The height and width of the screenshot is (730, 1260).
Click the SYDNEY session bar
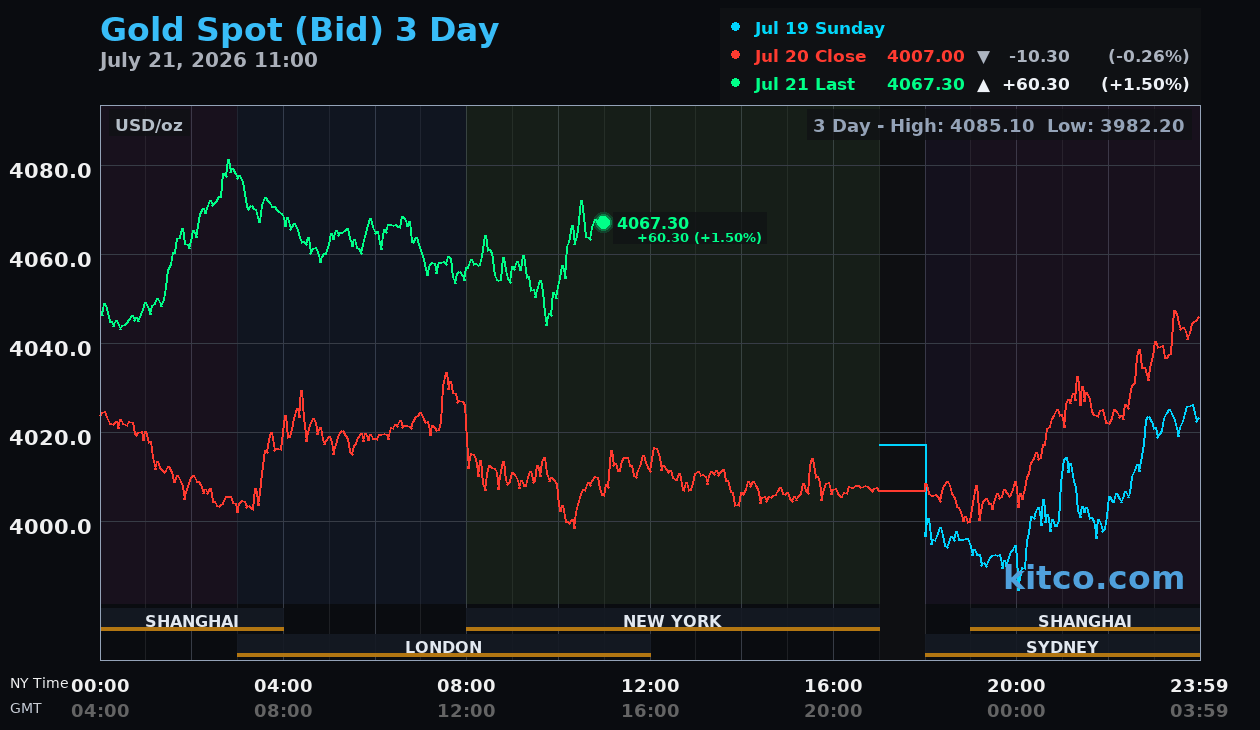pos(1062,646)
